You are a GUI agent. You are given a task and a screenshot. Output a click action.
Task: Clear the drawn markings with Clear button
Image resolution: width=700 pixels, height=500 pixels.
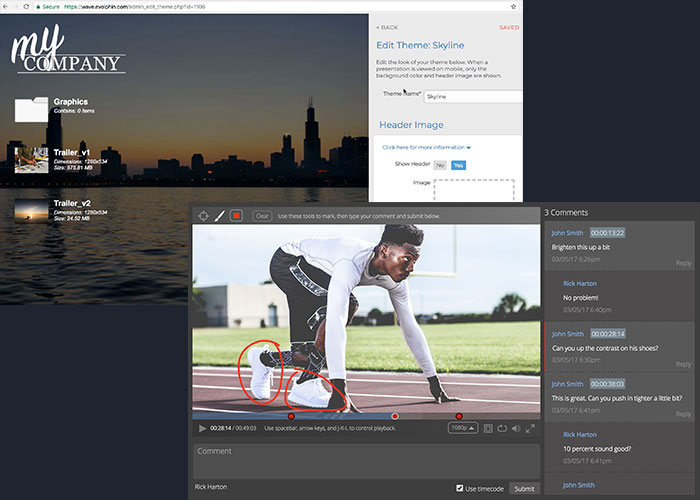(262, 216)
